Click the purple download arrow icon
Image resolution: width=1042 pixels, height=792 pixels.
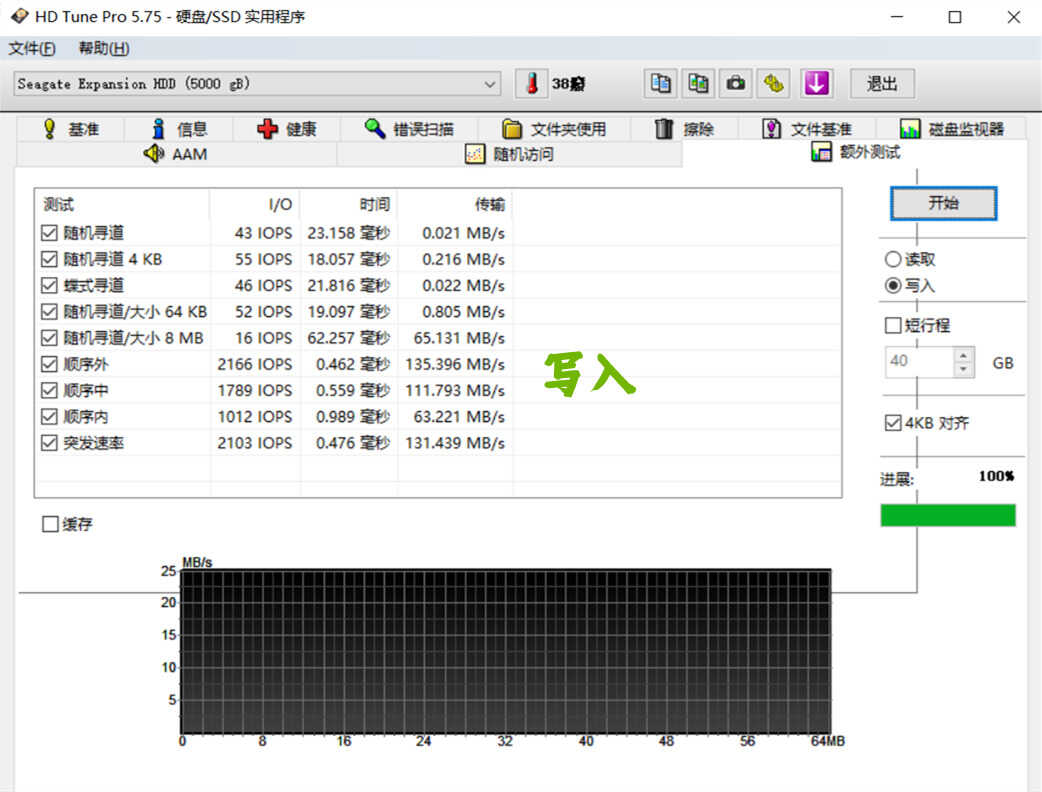point(816,84)
